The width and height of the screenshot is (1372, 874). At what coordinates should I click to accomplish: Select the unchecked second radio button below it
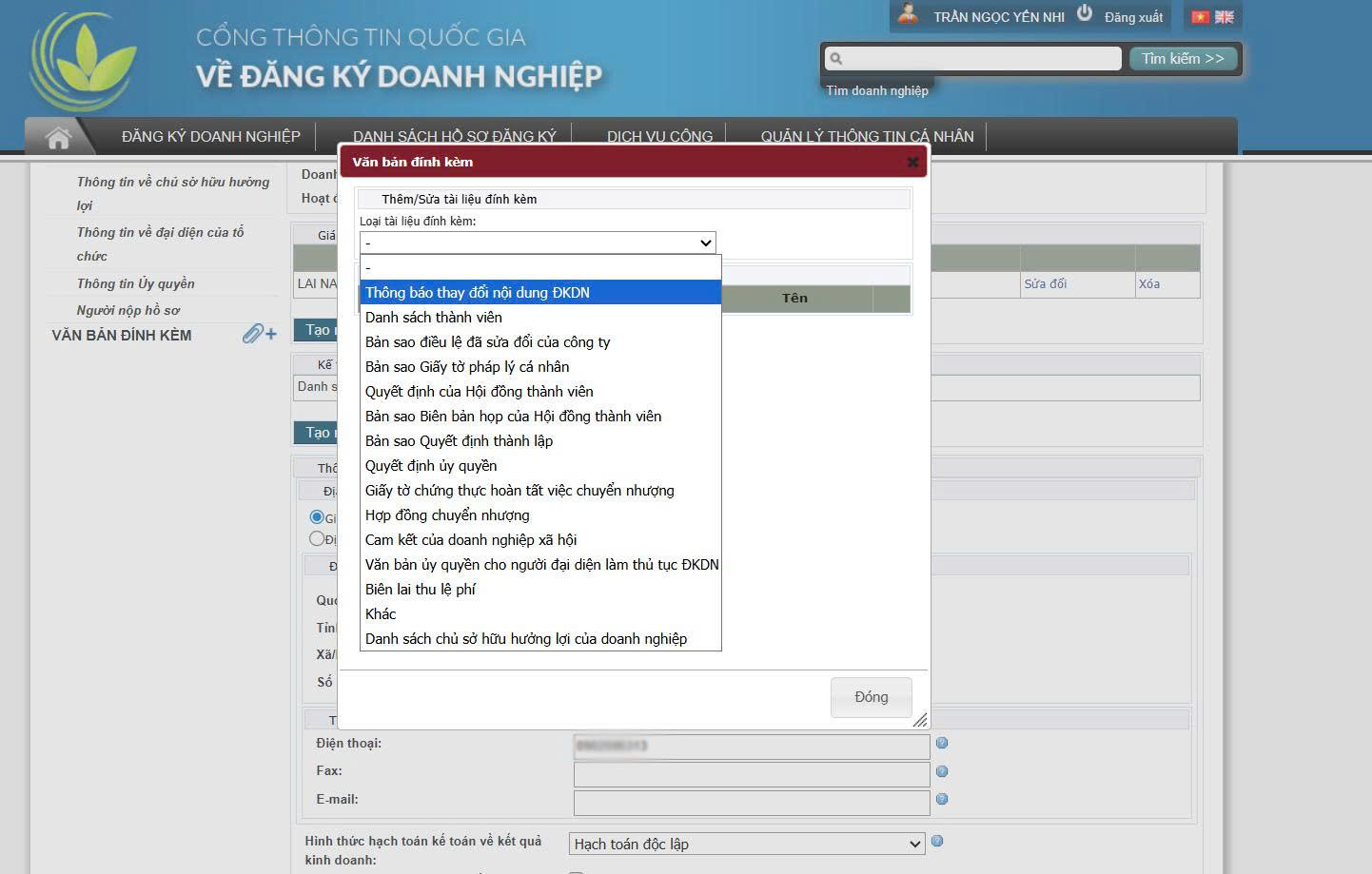[x=317, y=538]
